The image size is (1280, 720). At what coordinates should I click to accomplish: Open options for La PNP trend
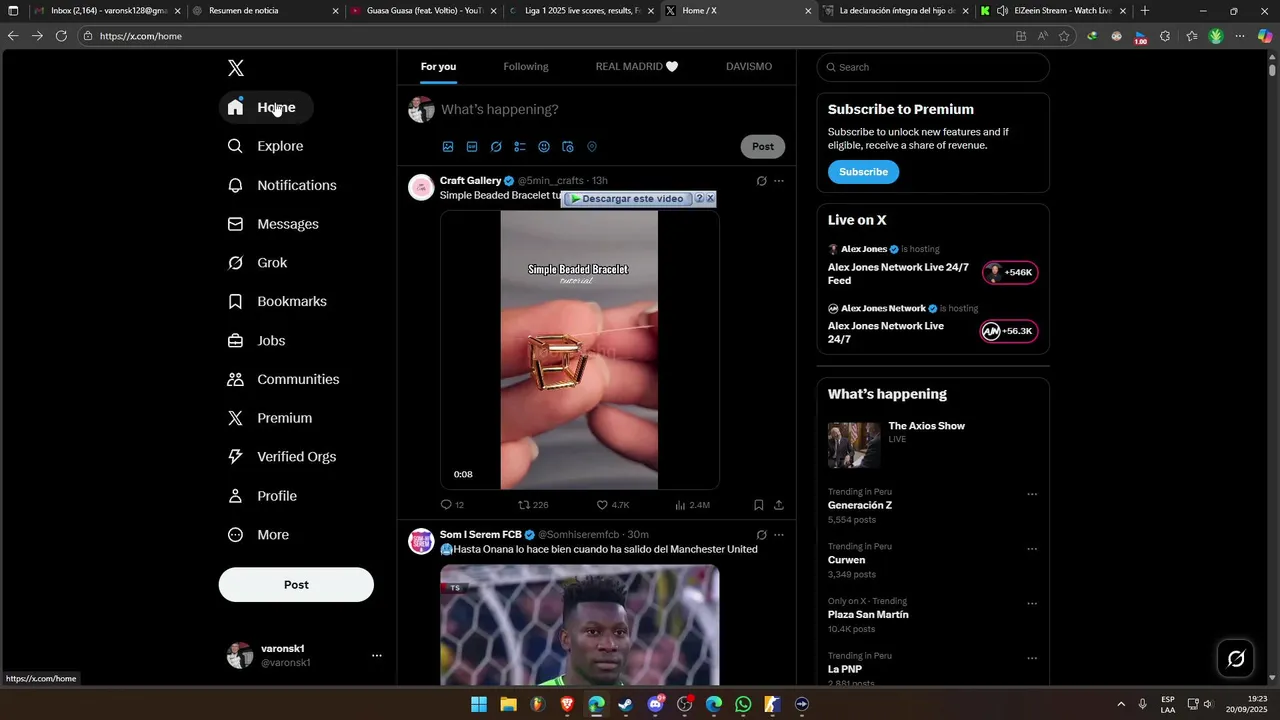tap(1032, 658)
